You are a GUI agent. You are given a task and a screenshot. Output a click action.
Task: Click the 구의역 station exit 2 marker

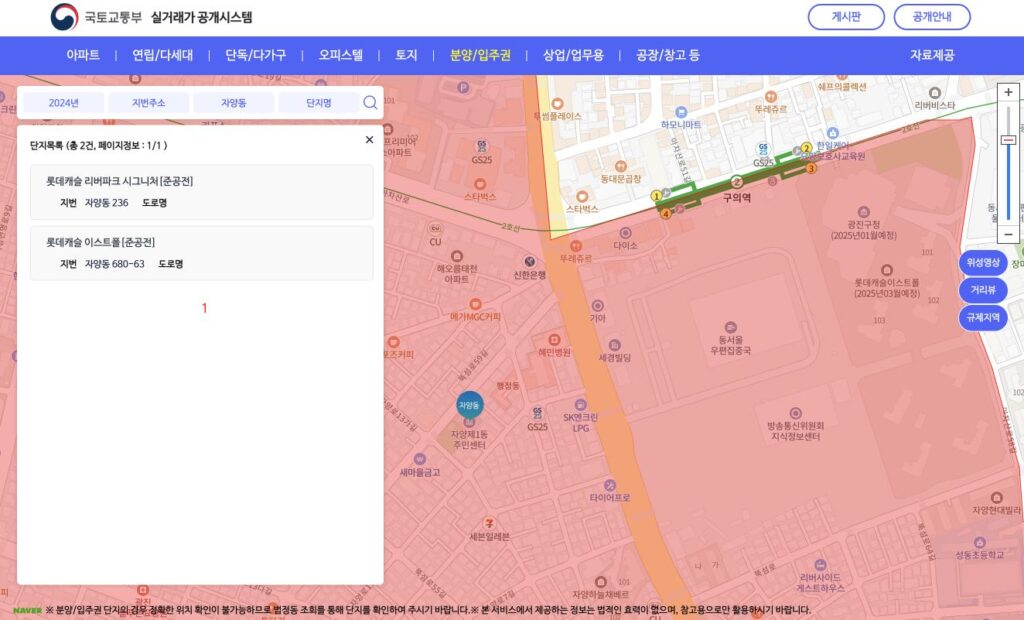[x=807, y=148]
